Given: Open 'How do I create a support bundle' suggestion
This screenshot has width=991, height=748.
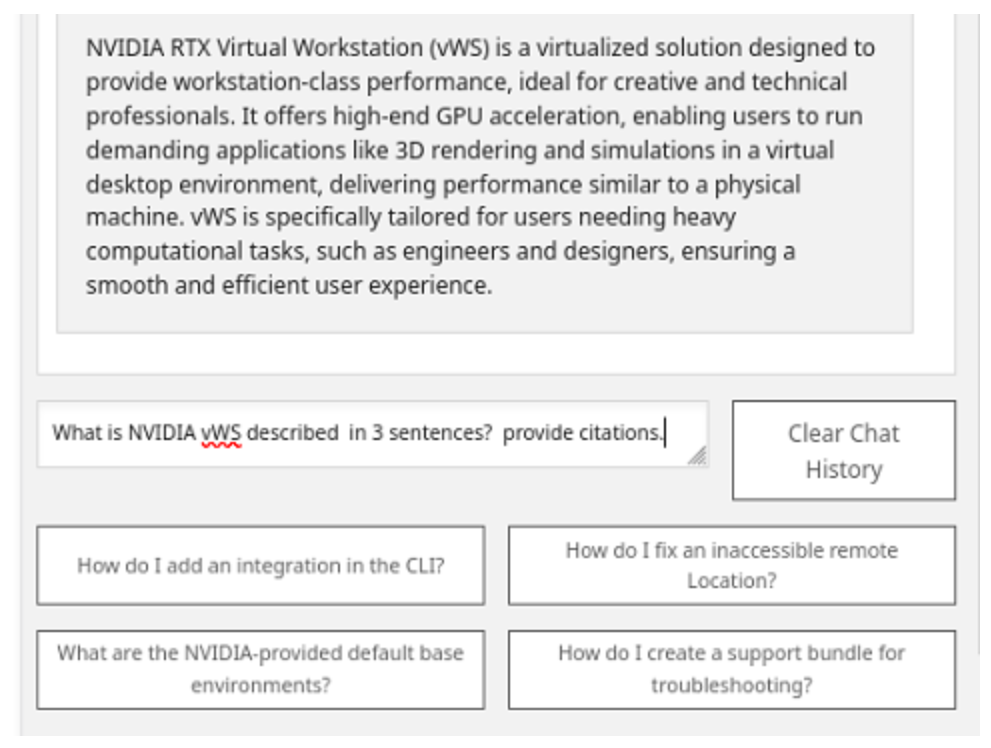Looking at the screenshot, I should click(731, 669).
